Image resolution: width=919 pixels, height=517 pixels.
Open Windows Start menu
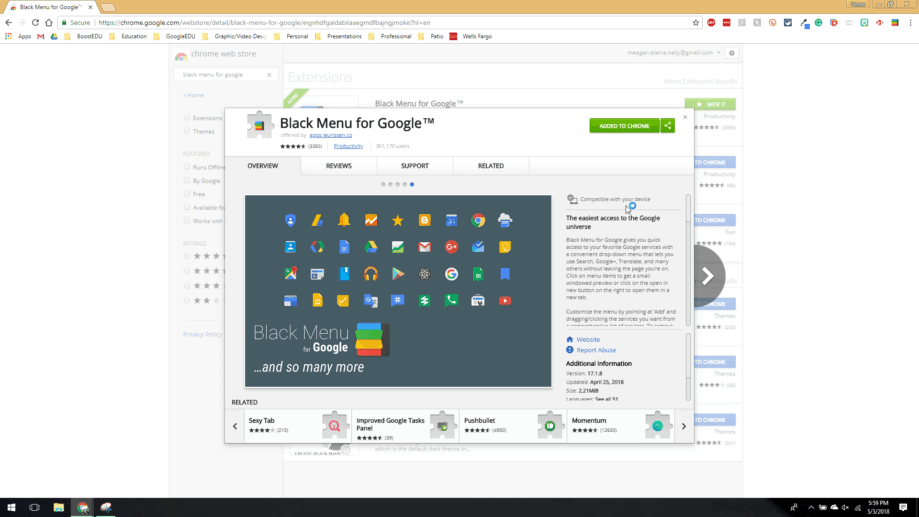[x=11, y=507]
